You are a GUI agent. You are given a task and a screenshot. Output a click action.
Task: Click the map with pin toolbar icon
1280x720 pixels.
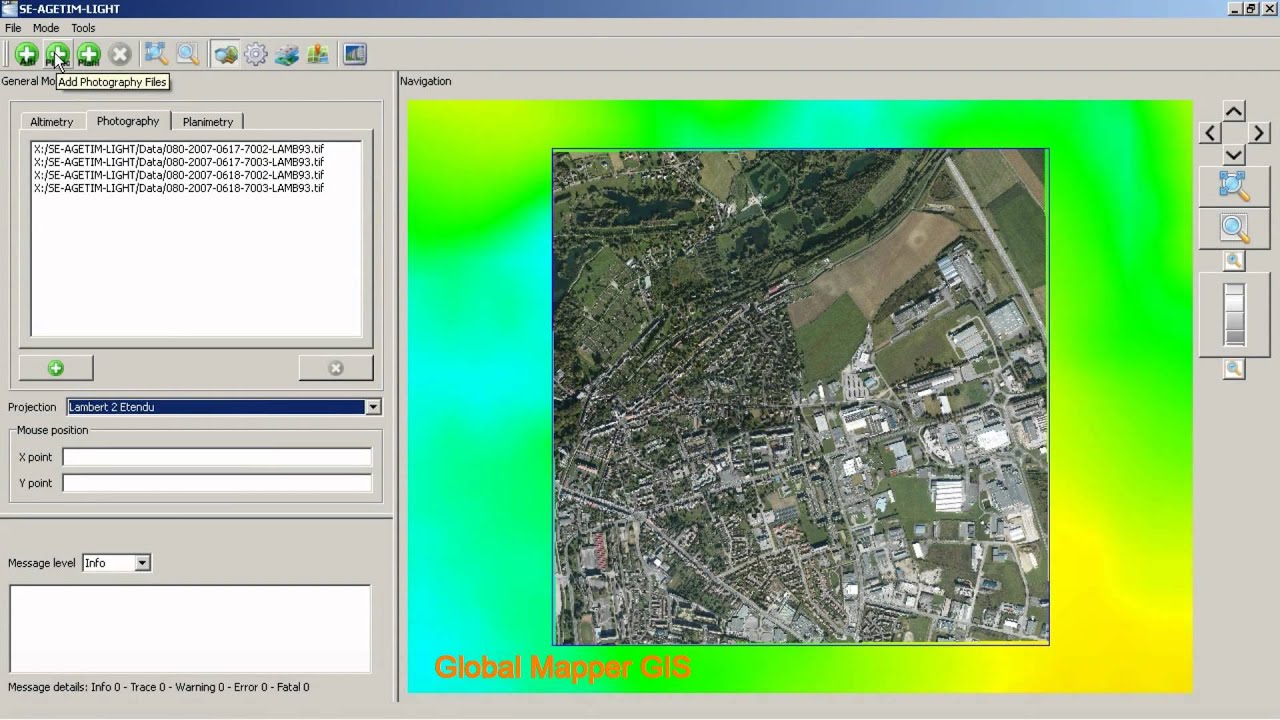pyautogui.click(x=318, y=54)
